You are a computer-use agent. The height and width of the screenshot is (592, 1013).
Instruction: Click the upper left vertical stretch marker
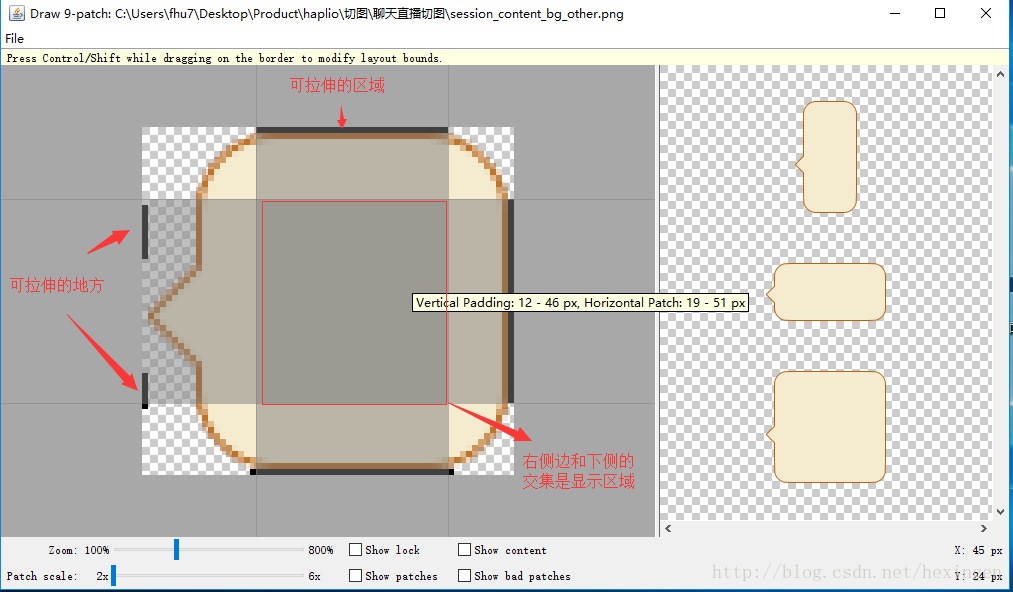click(x=145, y=232)
